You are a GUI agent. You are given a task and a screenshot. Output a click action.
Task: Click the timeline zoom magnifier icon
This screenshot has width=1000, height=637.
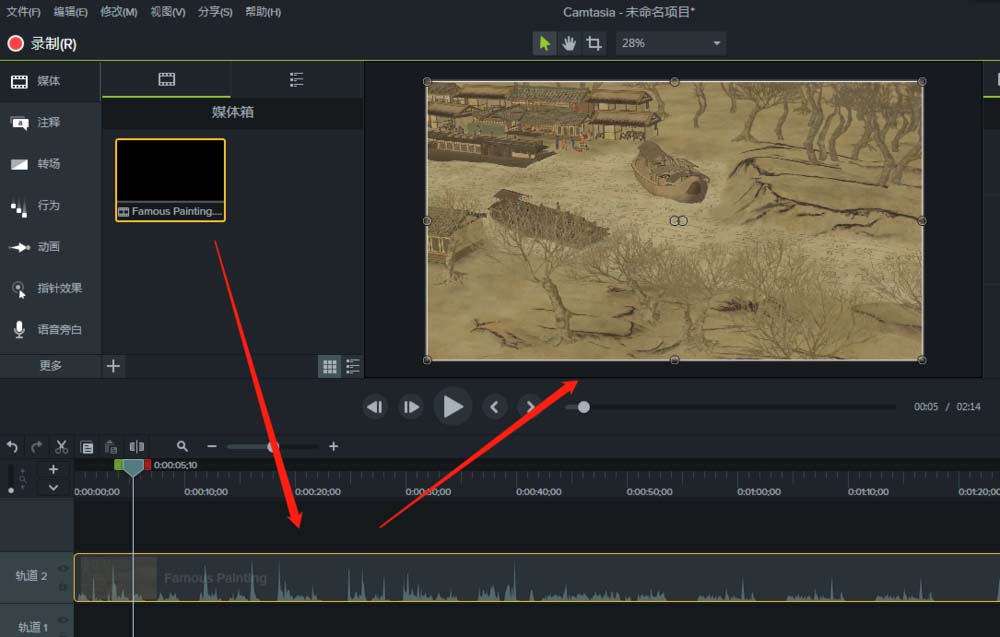click(x=182, y=446)
